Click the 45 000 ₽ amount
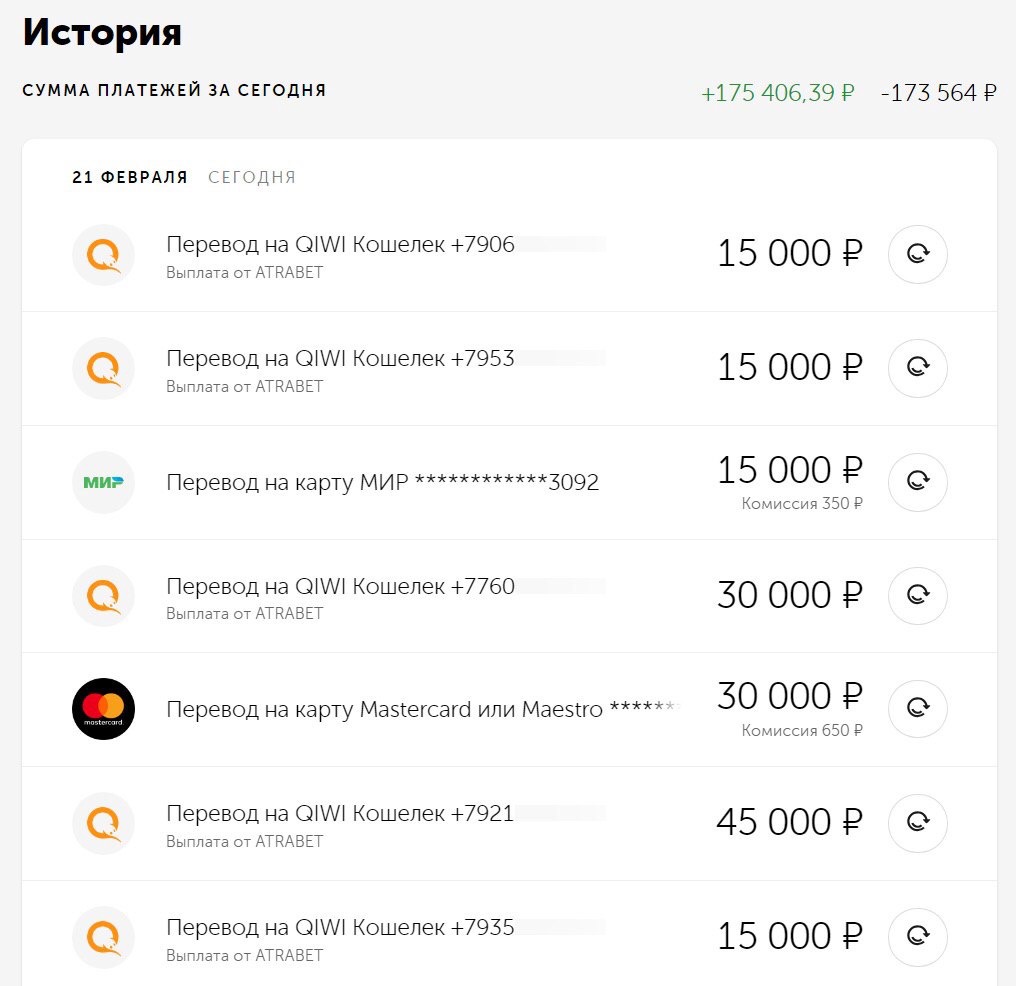The height and width of the screenshot is (986, 1016). [x=788, y=823]
